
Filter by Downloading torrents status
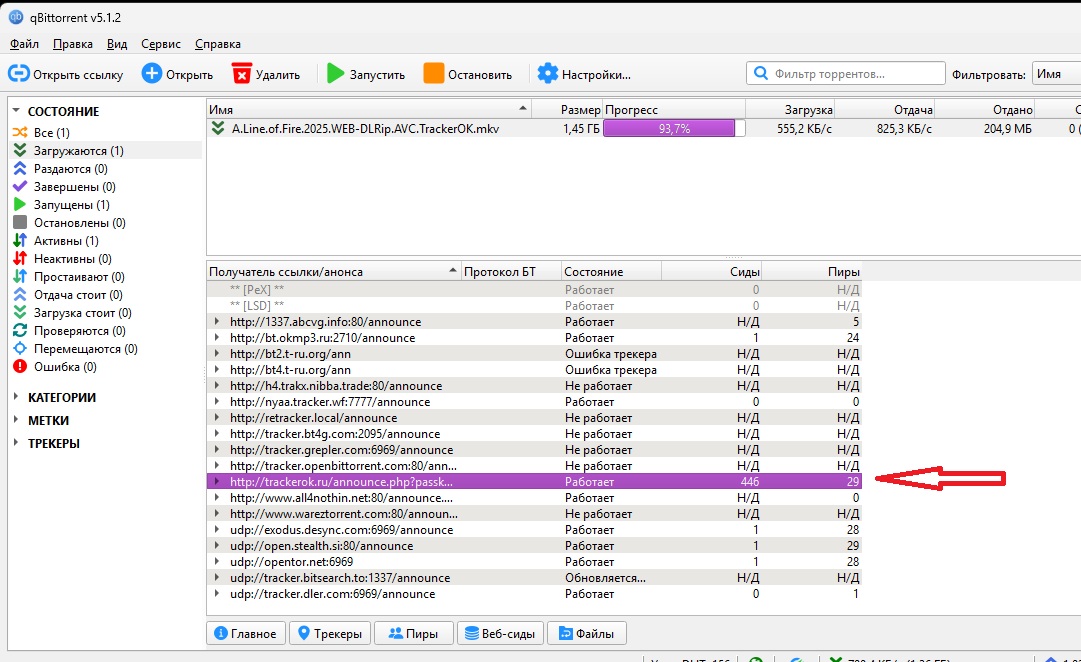tap(78, 150)
